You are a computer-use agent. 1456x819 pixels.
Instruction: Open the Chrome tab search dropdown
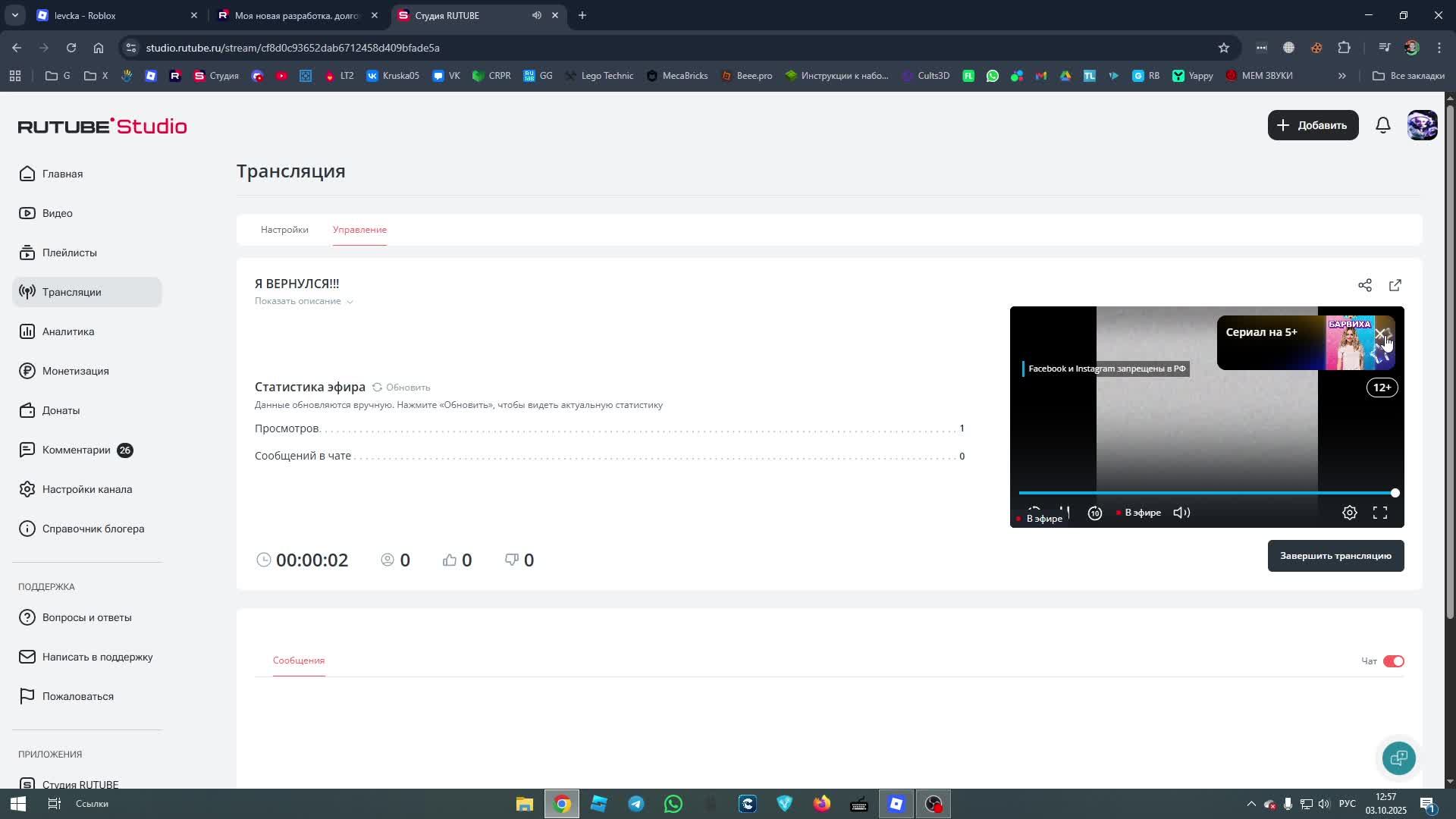(15, 15)
